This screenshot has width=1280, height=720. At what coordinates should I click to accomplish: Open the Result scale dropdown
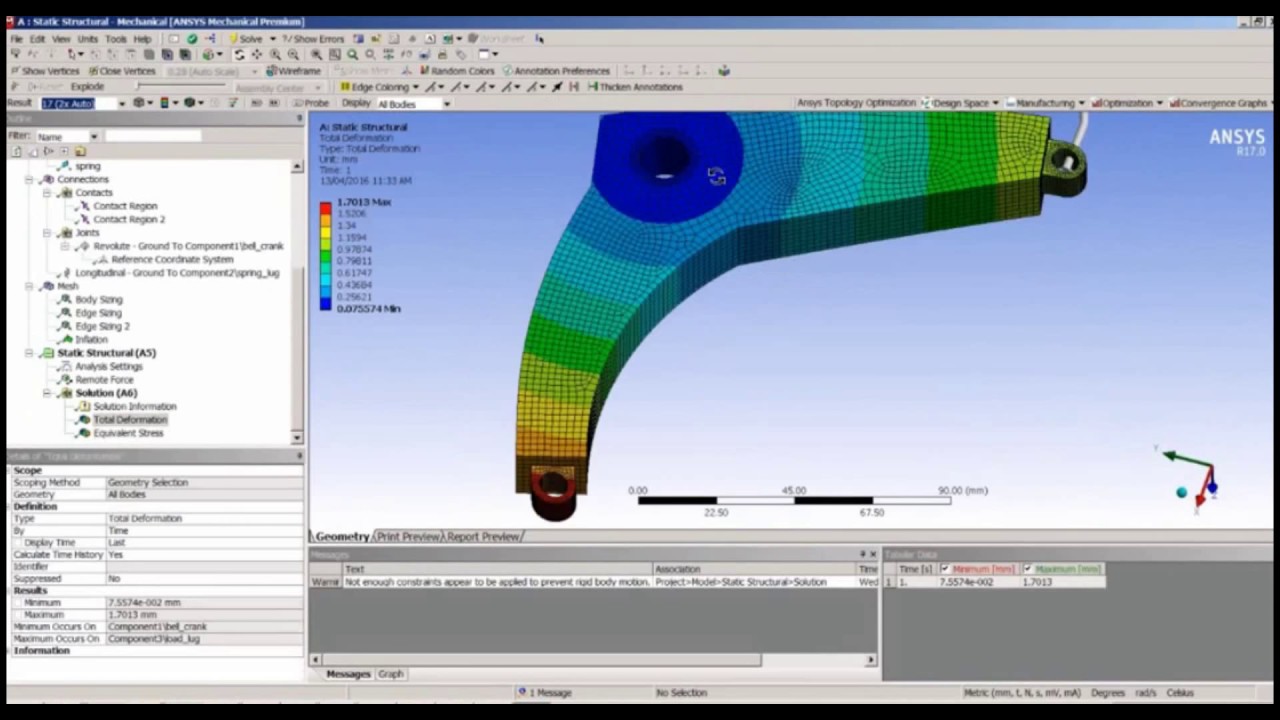coord(122,104)
